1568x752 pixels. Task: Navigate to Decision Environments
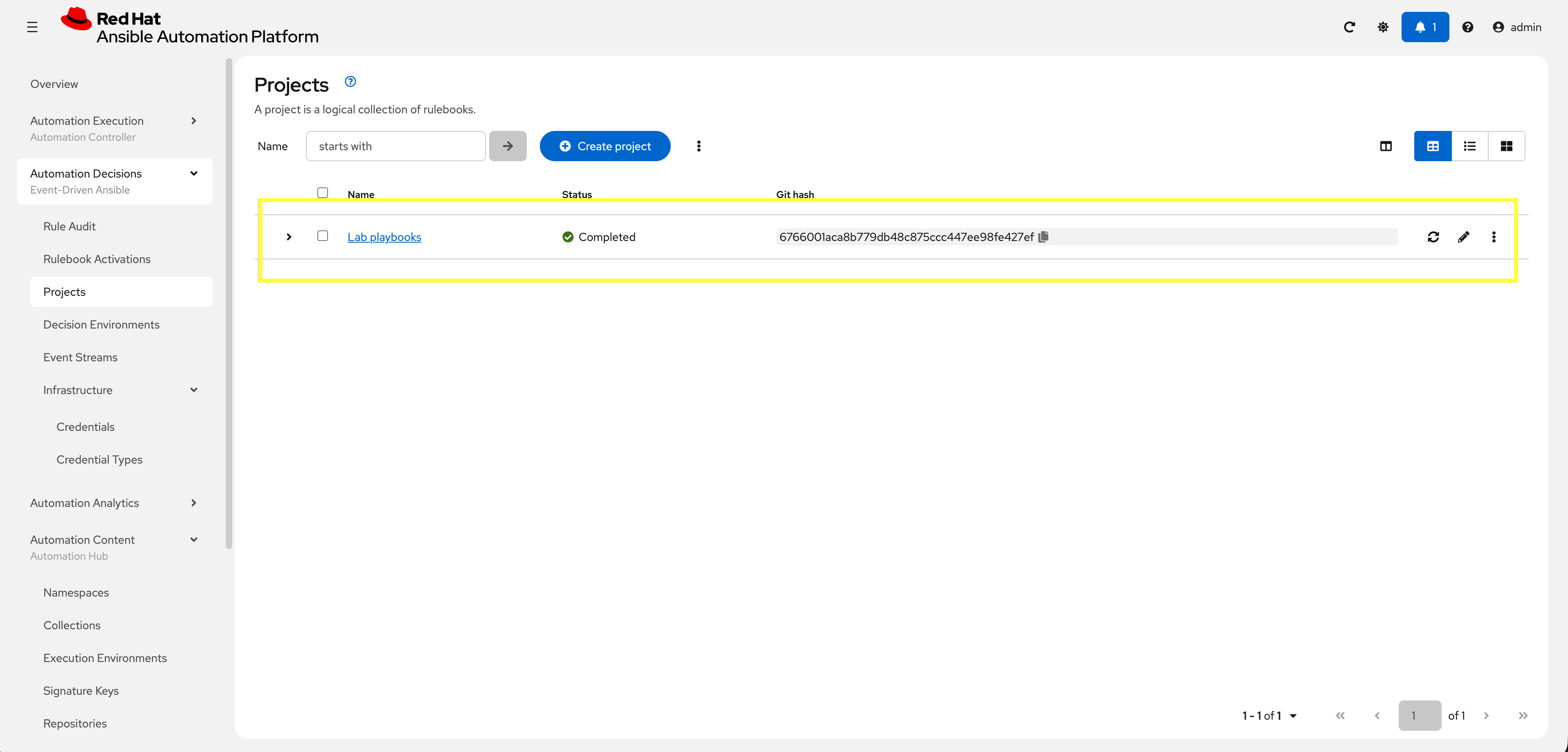pos(102,324)
